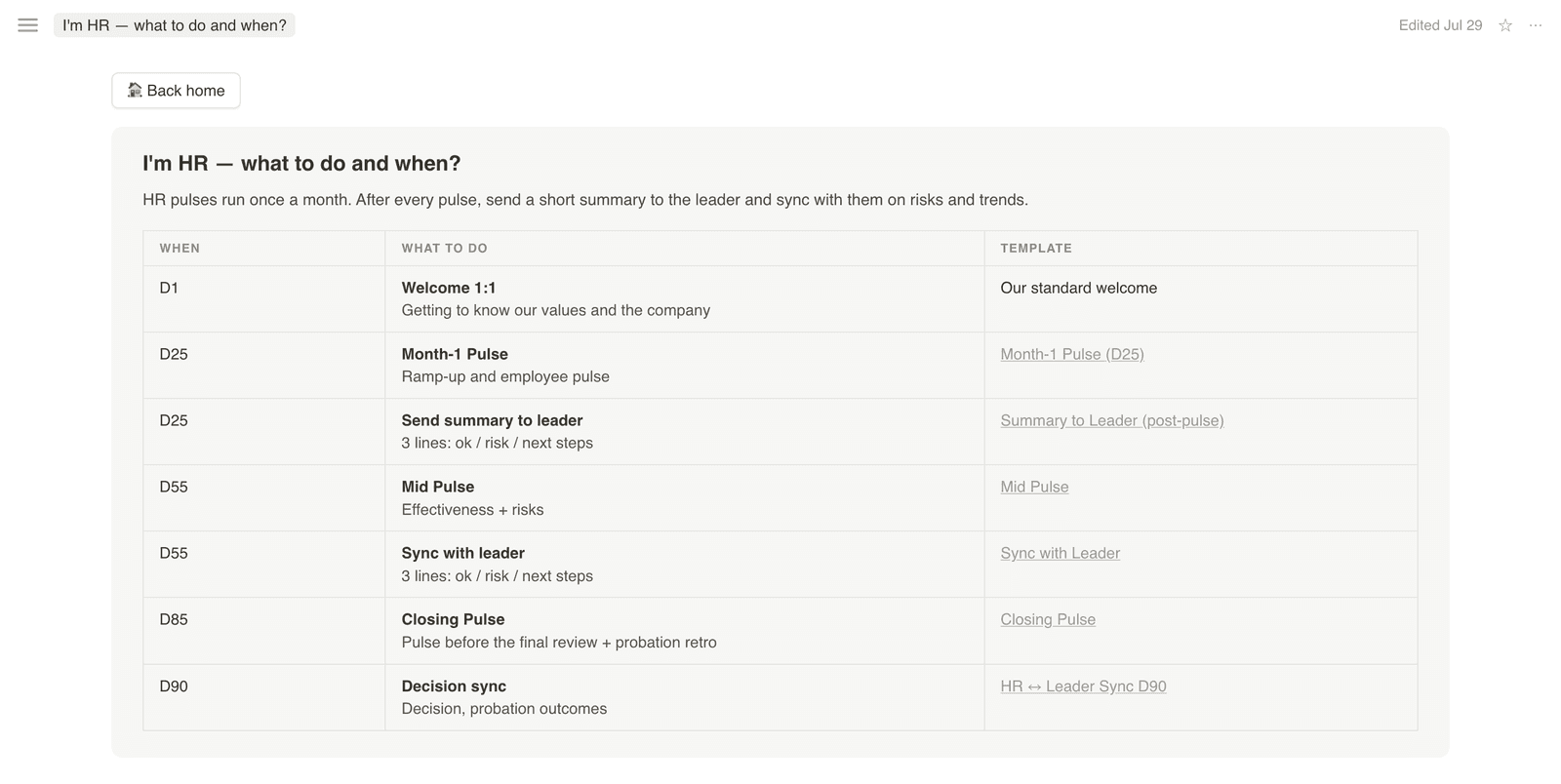The image size is (1561, 784).
Task: Open the Sync with Leader template link
Action: [x=1060, y=553]
